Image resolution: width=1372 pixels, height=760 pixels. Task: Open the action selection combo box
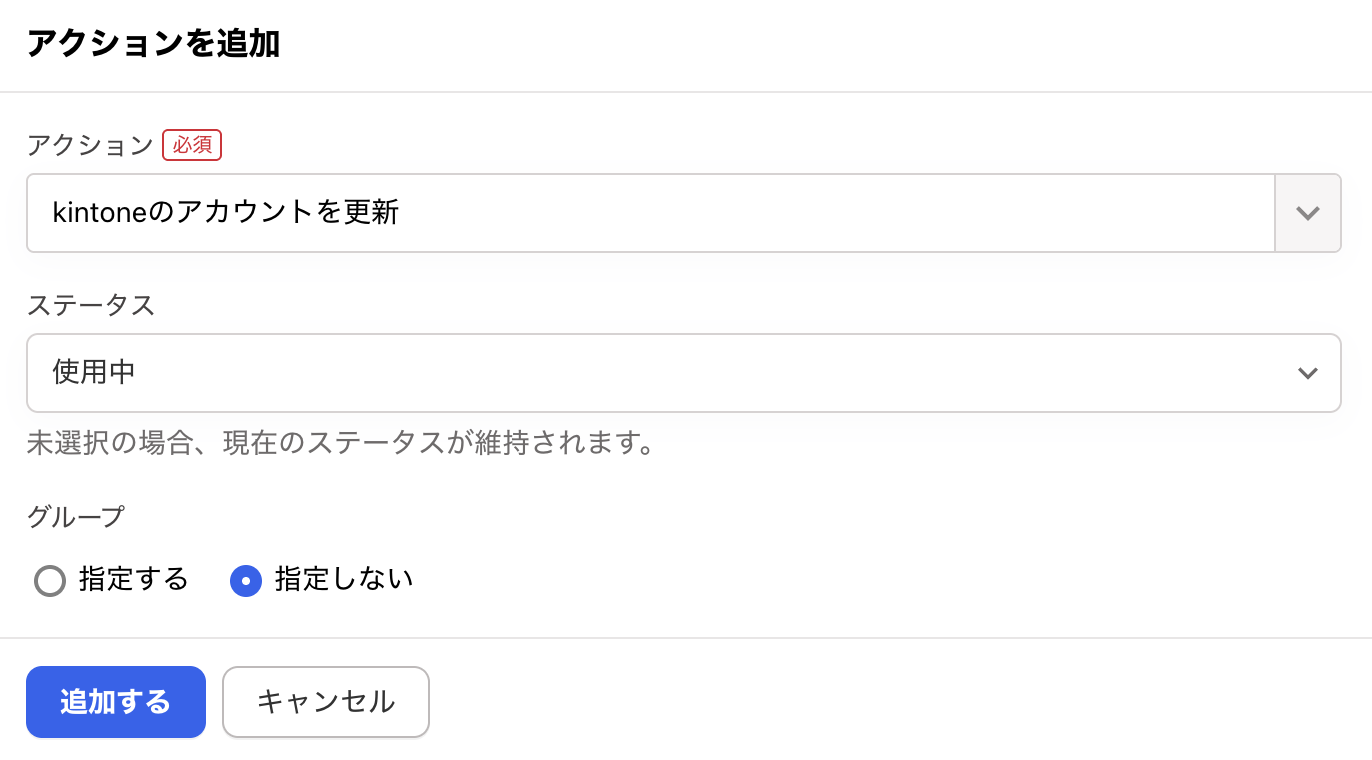click(650, 213)
